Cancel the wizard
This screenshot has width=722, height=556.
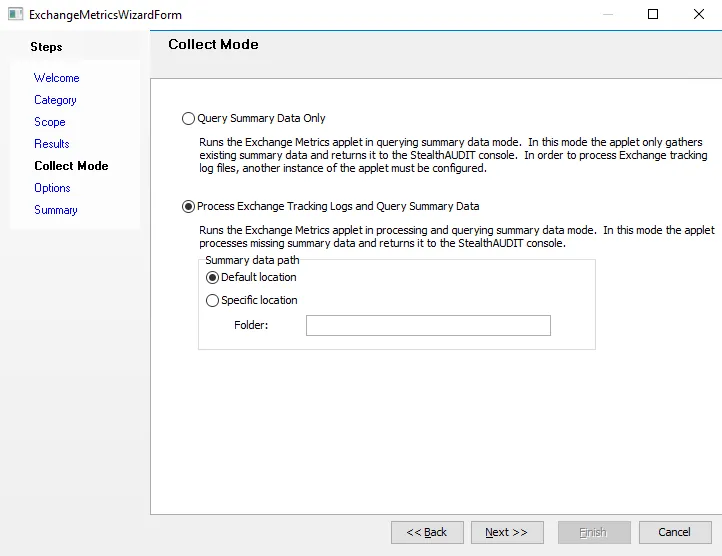[x=675, y=533]
